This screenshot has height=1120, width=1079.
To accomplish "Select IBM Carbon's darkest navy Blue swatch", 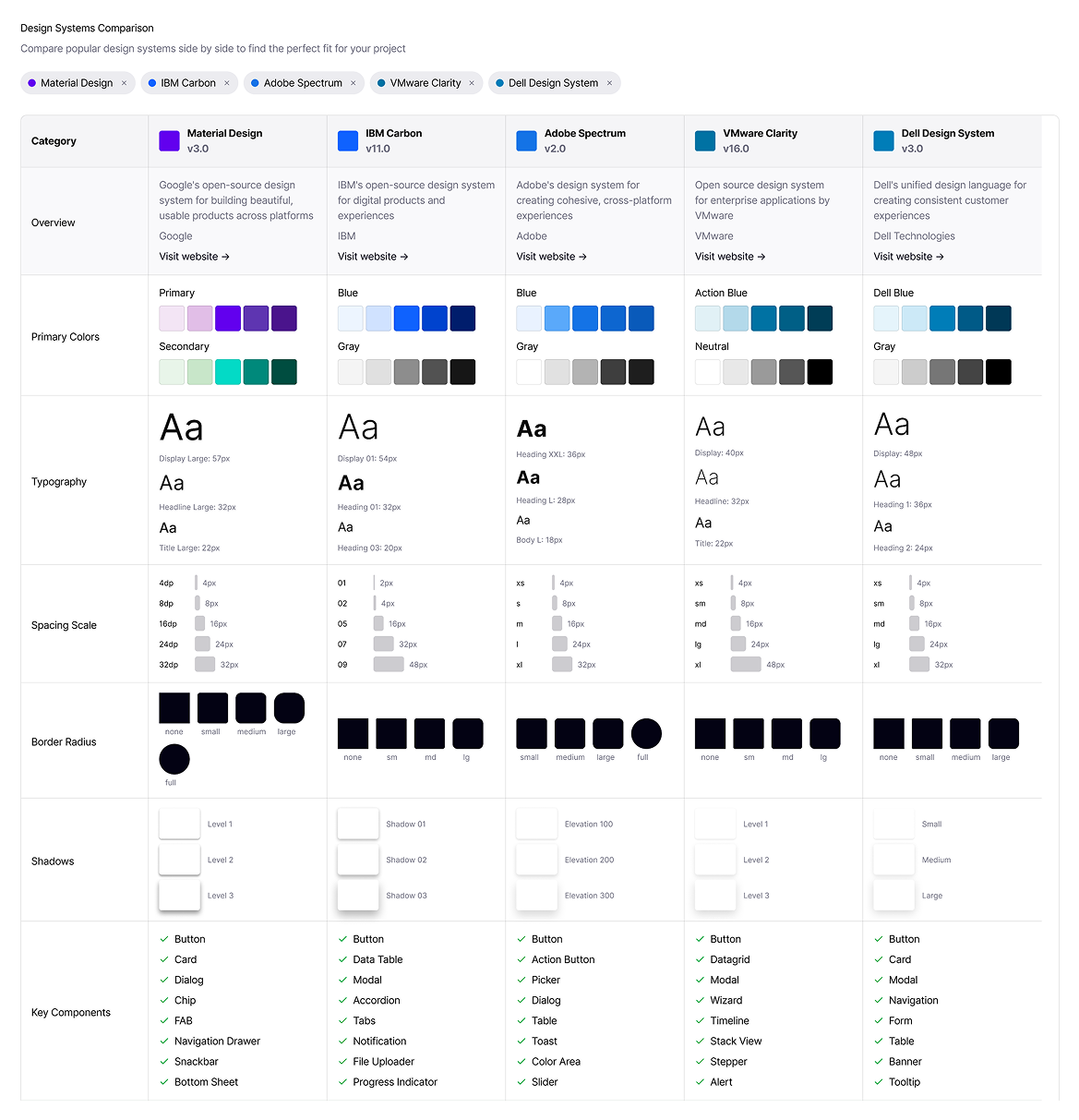I will tap(462, 319).
